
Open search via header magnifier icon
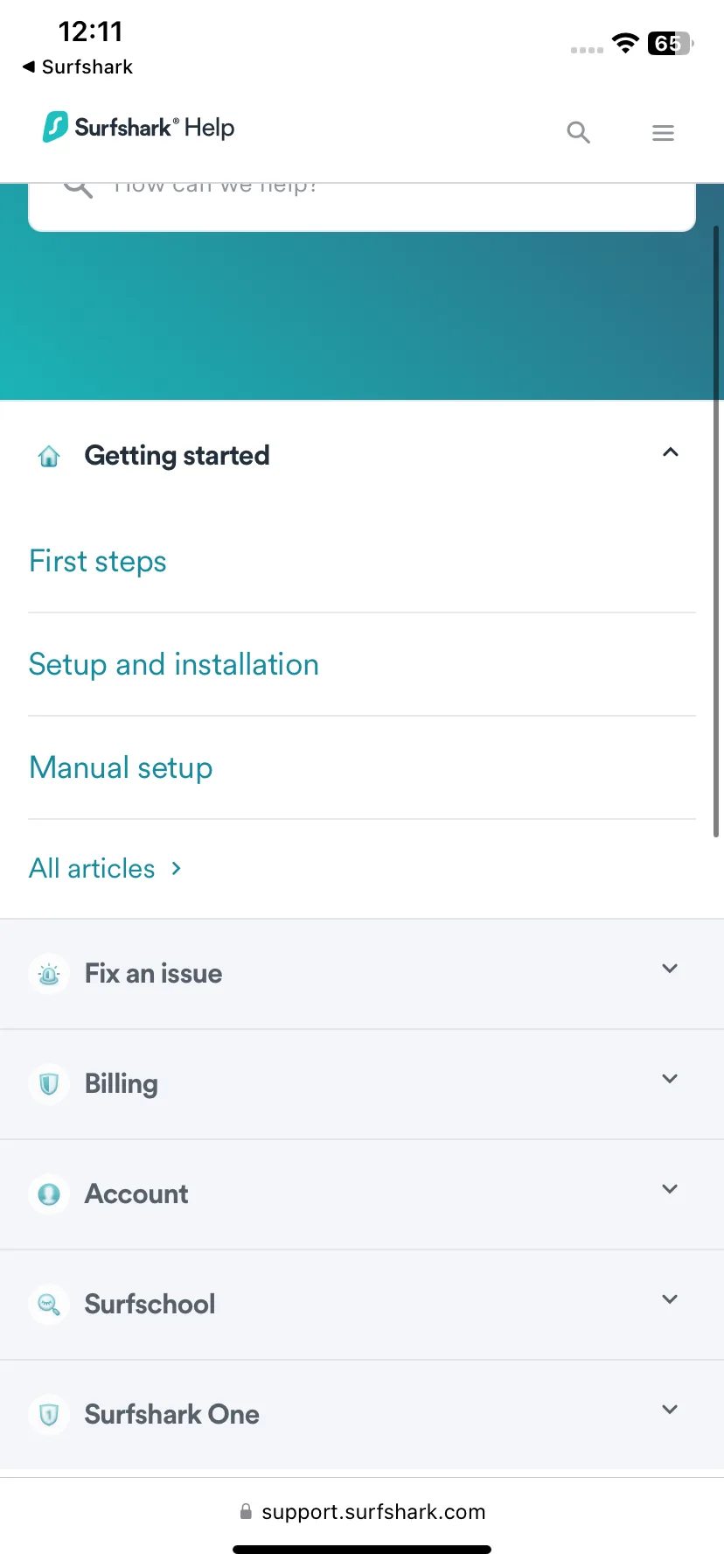(578, 132)
